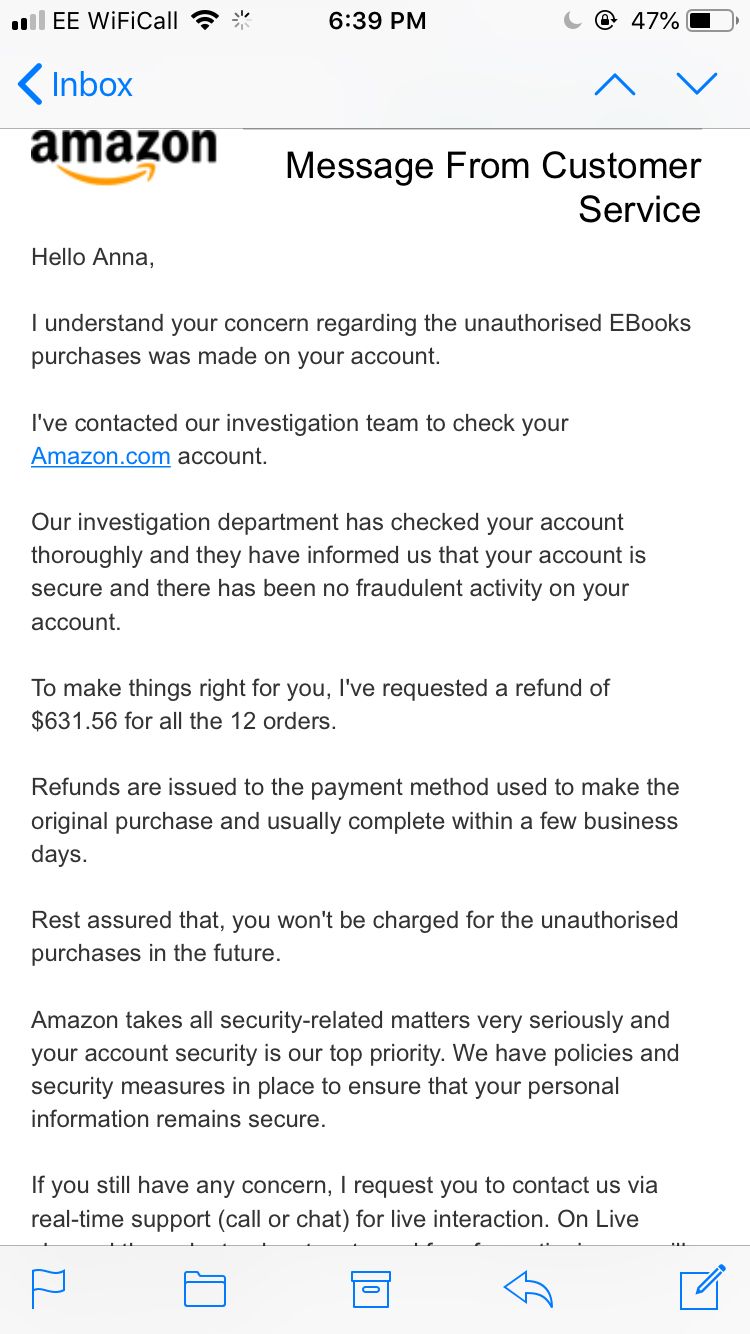Tap the Wi-Fi signal icon in status bar
The height and width of the screenshot is (1334, 750).
(205, 21)
